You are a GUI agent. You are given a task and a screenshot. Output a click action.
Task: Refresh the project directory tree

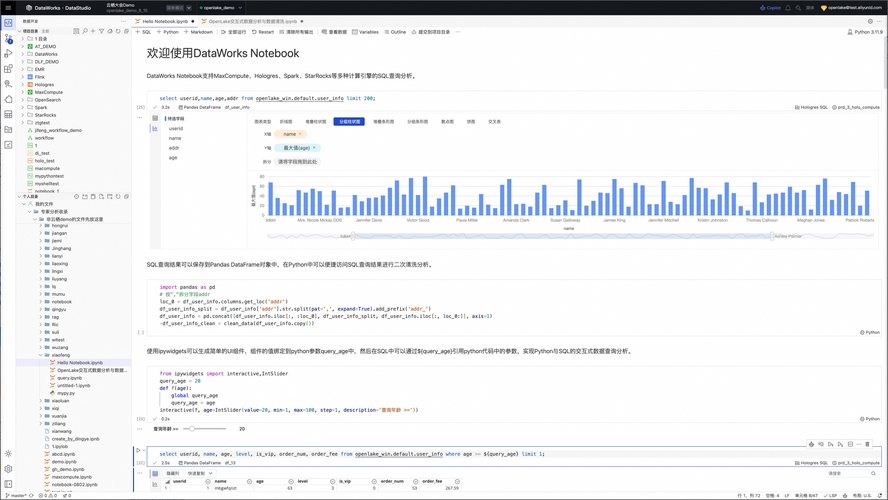tap(118, 31)
